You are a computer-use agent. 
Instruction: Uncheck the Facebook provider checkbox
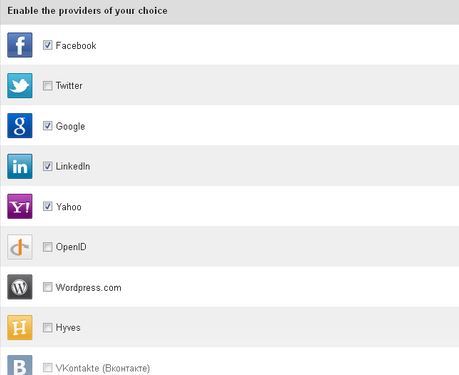[x=48, y=45]
